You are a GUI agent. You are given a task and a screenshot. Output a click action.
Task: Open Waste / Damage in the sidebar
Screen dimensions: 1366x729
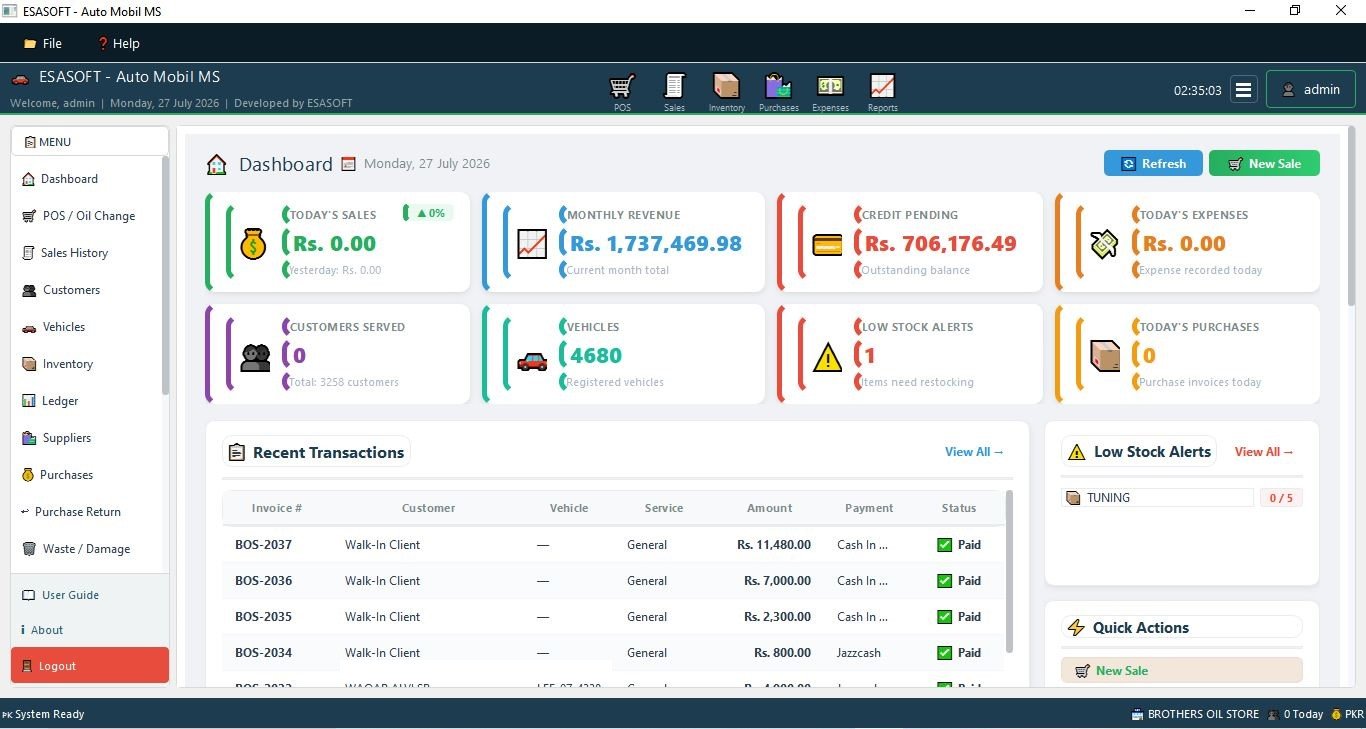[x=87, y=549]
